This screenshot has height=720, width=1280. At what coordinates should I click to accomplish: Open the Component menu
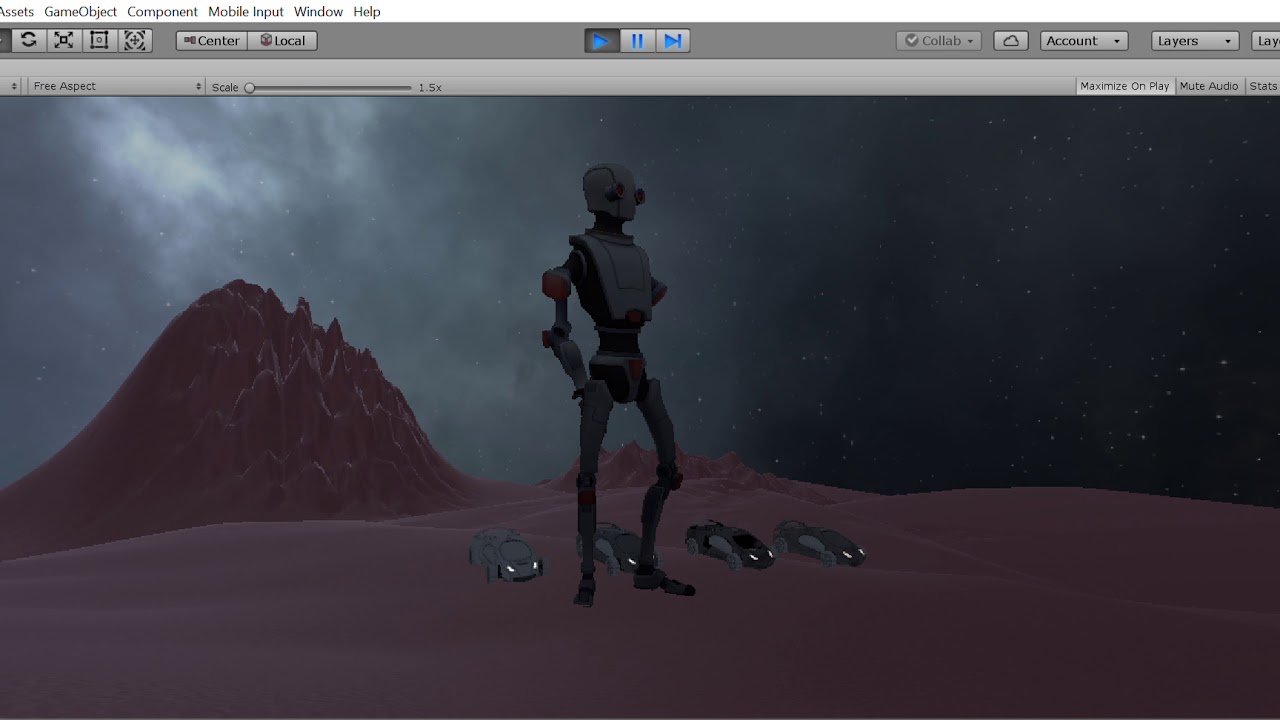click(162, 11)
